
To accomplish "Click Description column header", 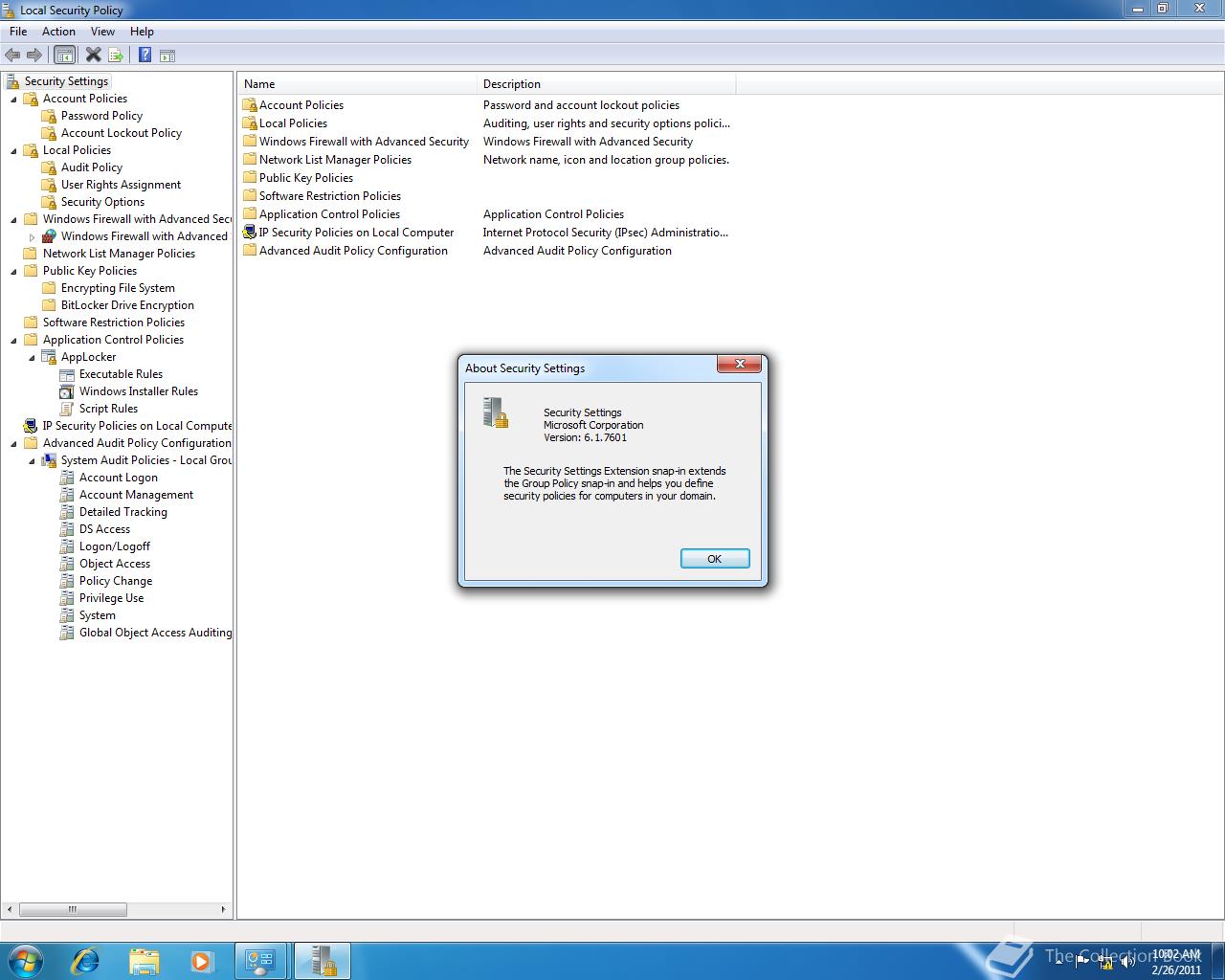I will (x=607, y=84).
